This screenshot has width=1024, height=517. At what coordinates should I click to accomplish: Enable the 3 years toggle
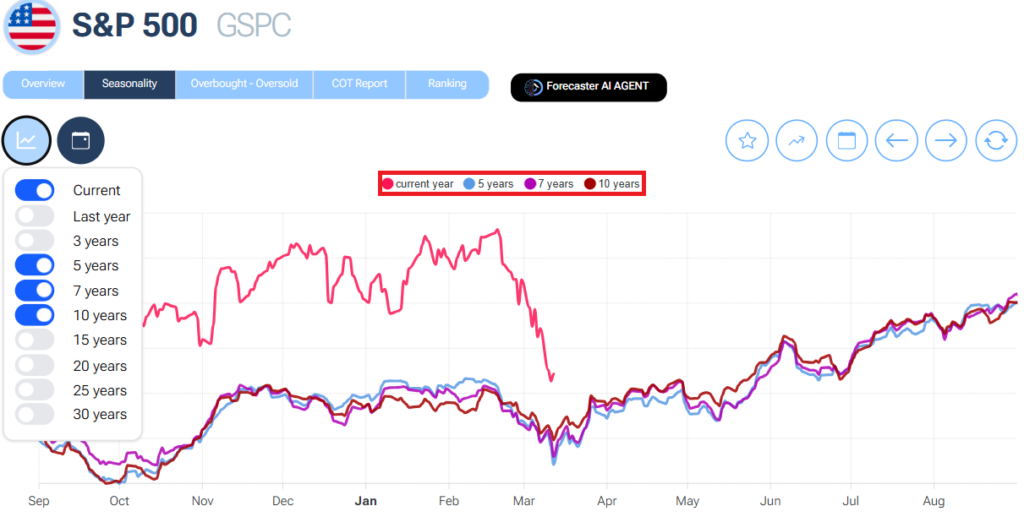pos(35,241)
